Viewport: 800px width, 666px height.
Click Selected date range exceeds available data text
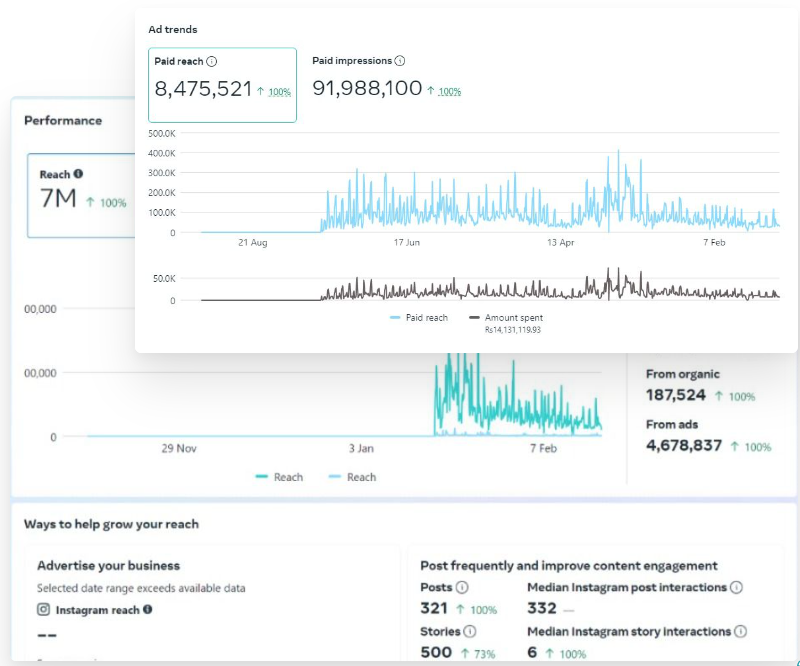[141, 588]
